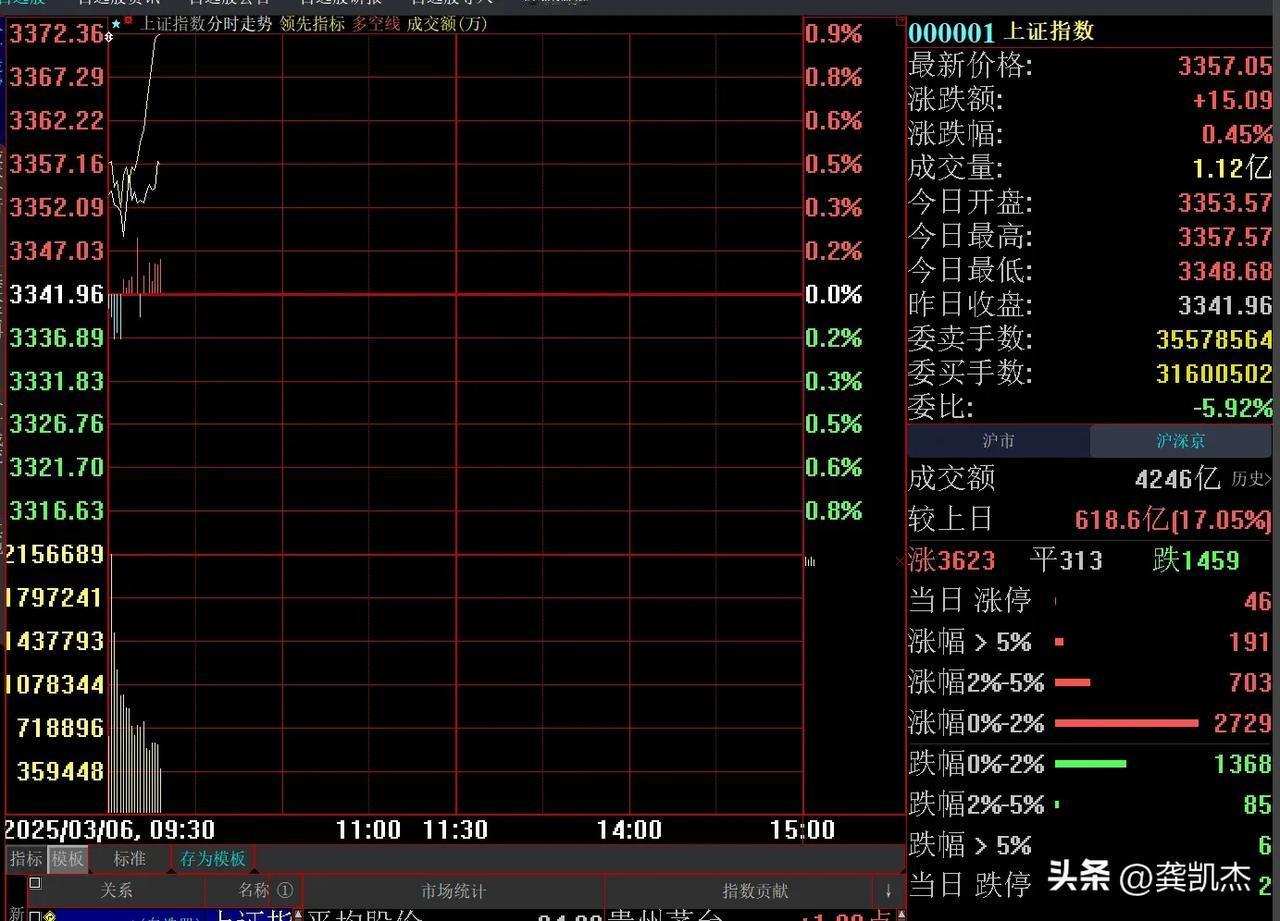Choose the 标准 template tab
Image resolution: width=1280 pixels, height=921 pixels.
(x=129, y=858)
